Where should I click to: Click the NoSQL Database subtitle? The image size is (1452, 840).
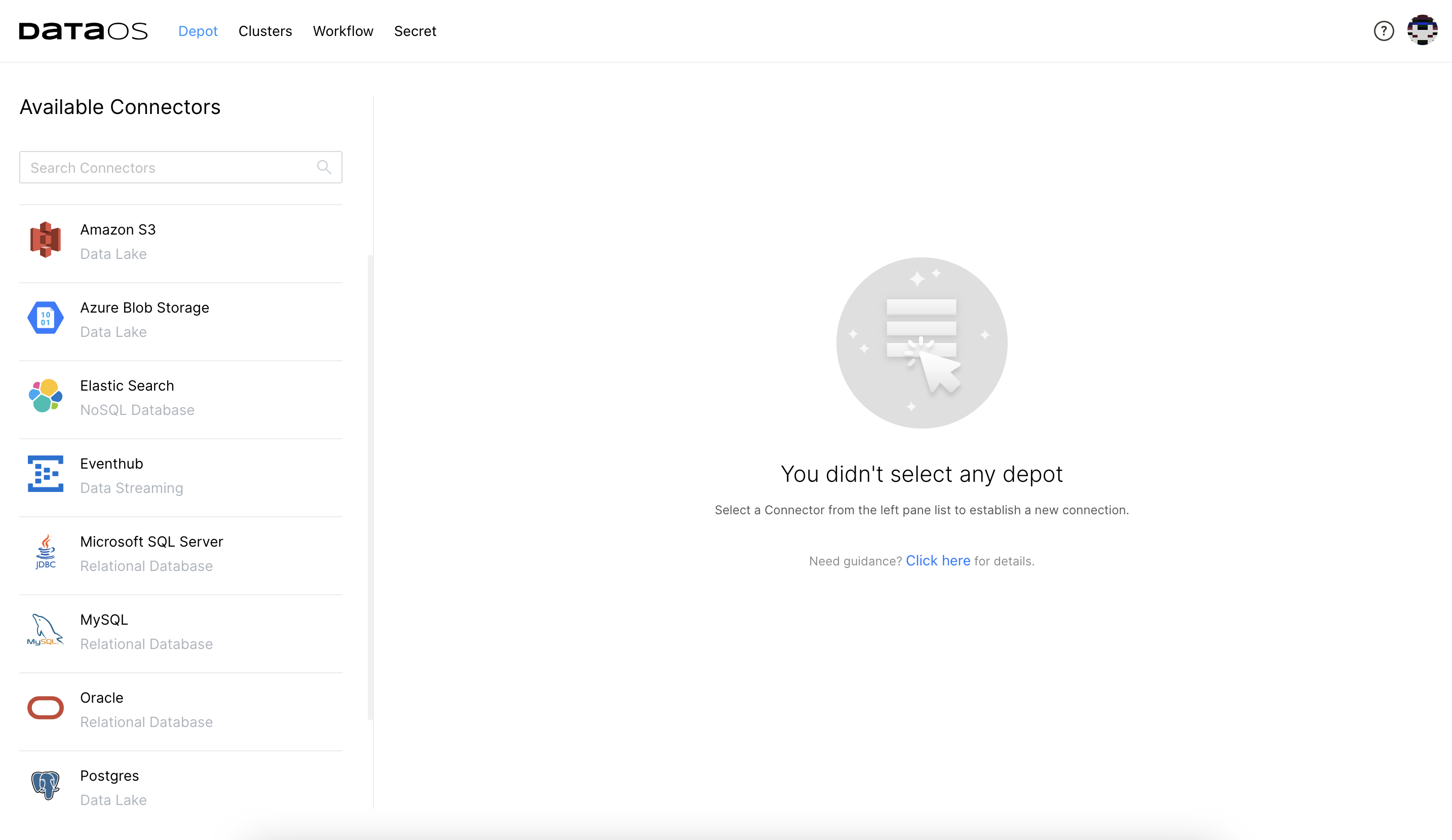point(137,410)
